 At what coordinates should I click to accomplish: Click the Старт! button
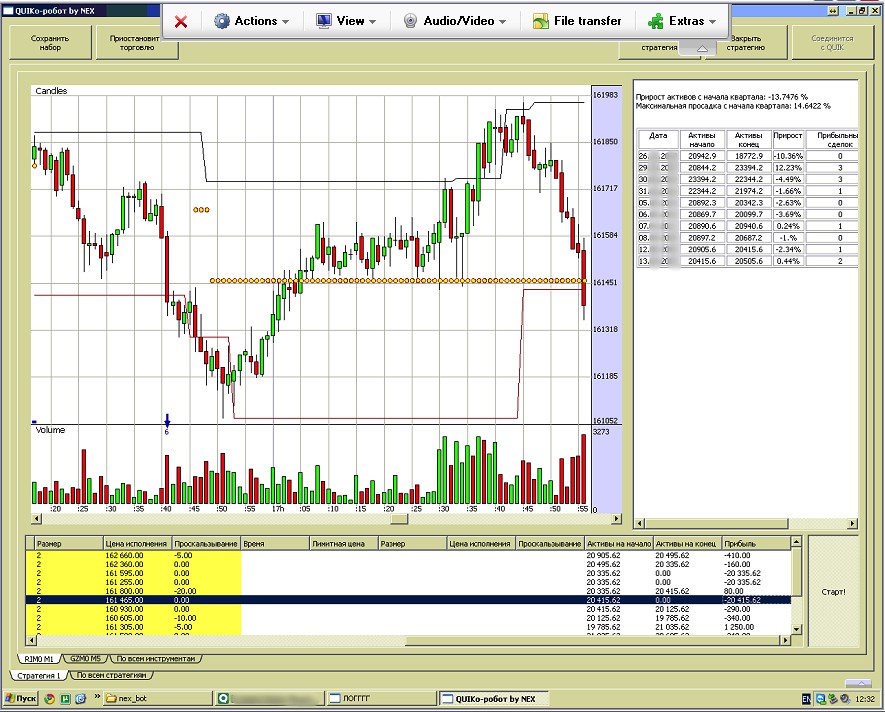[x=833, y=592]
